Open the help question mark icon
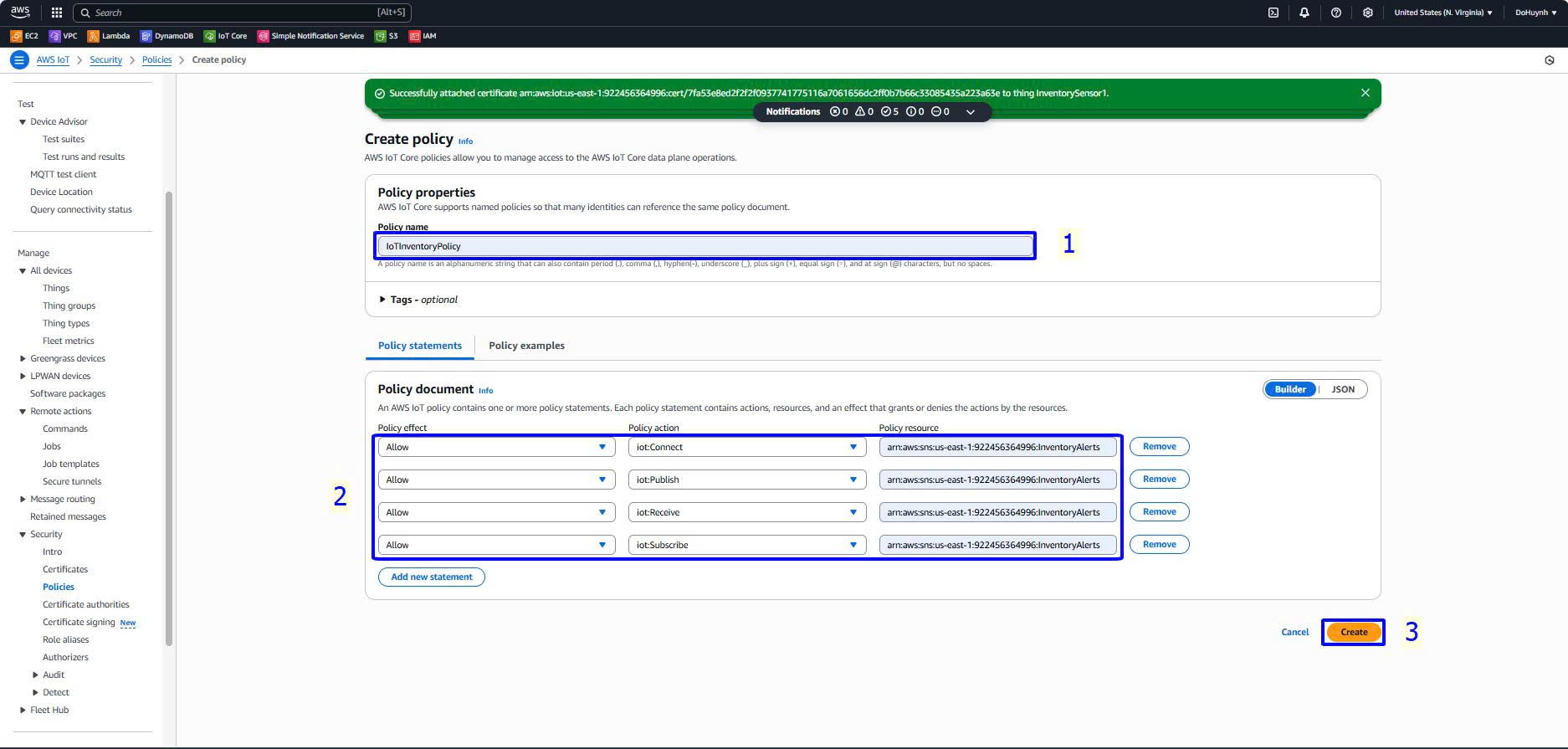1568x749 pixels. [1335, 13]
